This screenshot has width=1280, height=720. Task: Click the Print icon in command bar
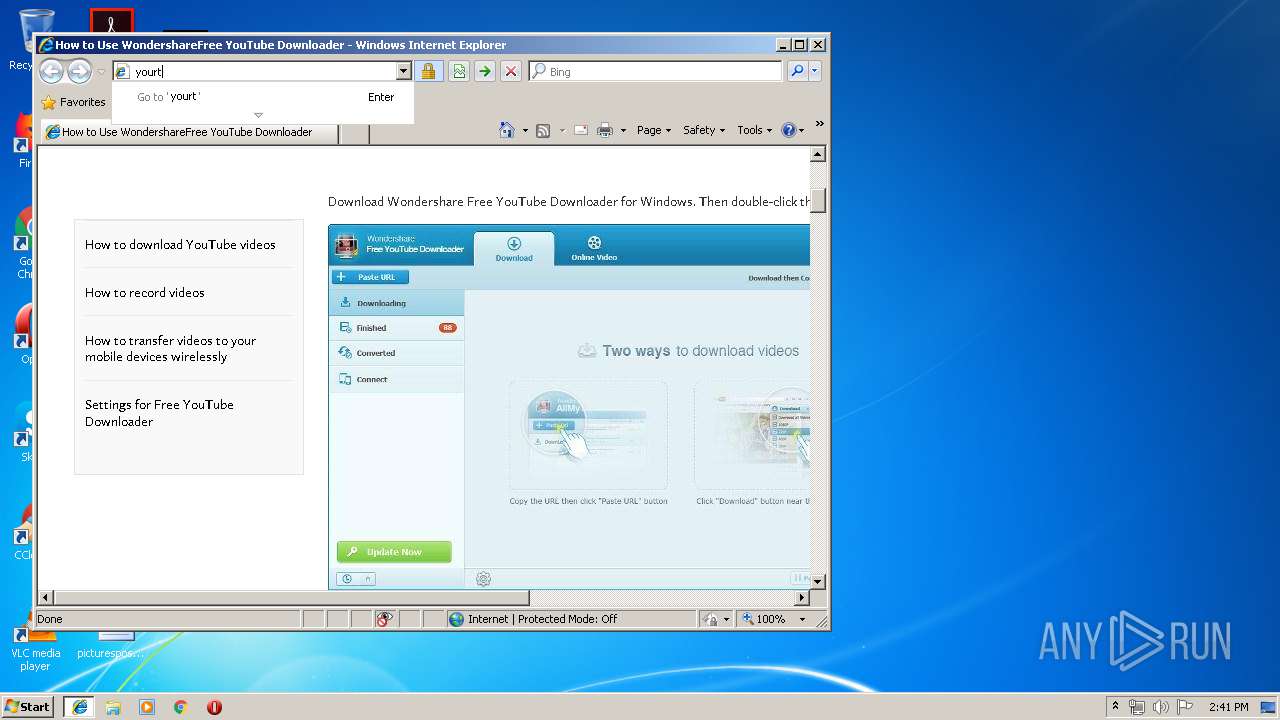click(605, 130)
